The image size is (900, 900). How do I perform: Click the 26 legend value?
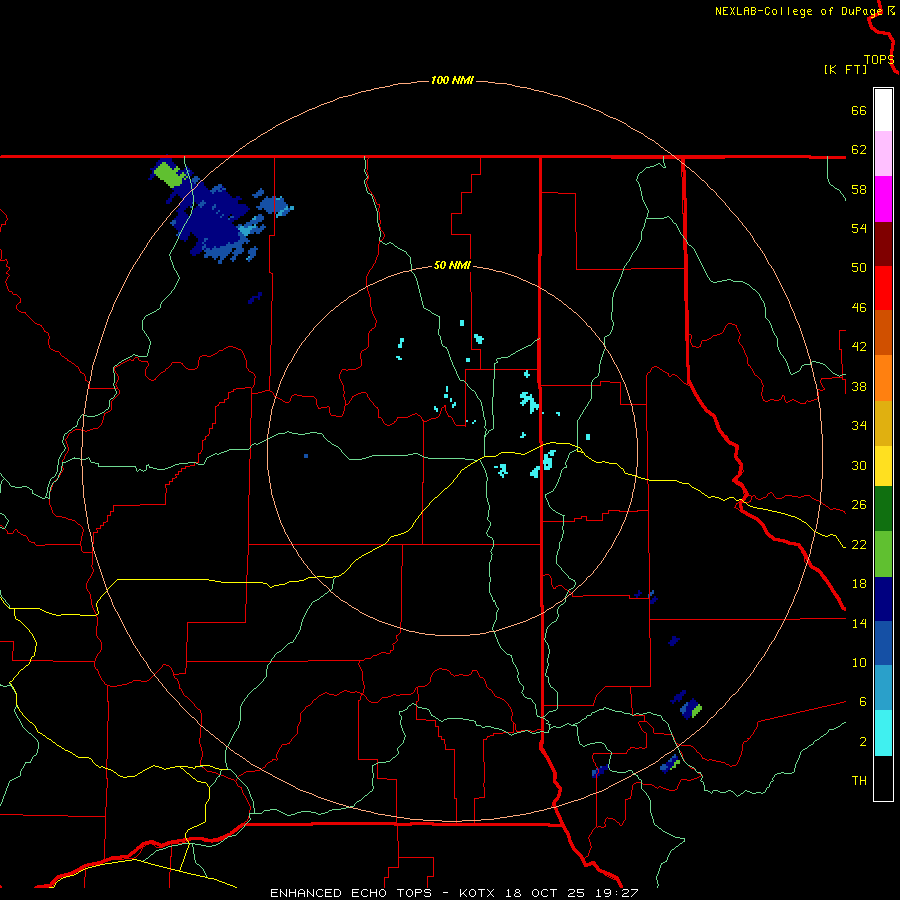859,505
